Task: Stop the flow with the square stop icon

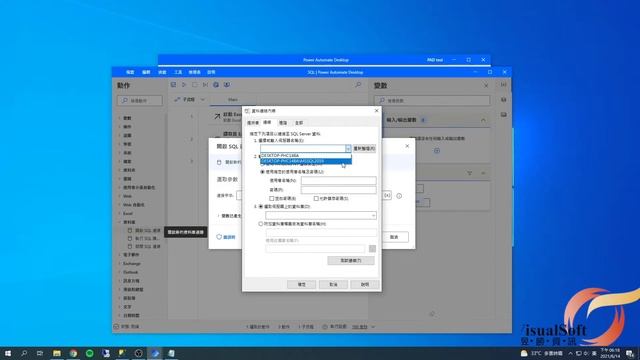Action: [x=195, y=84]
